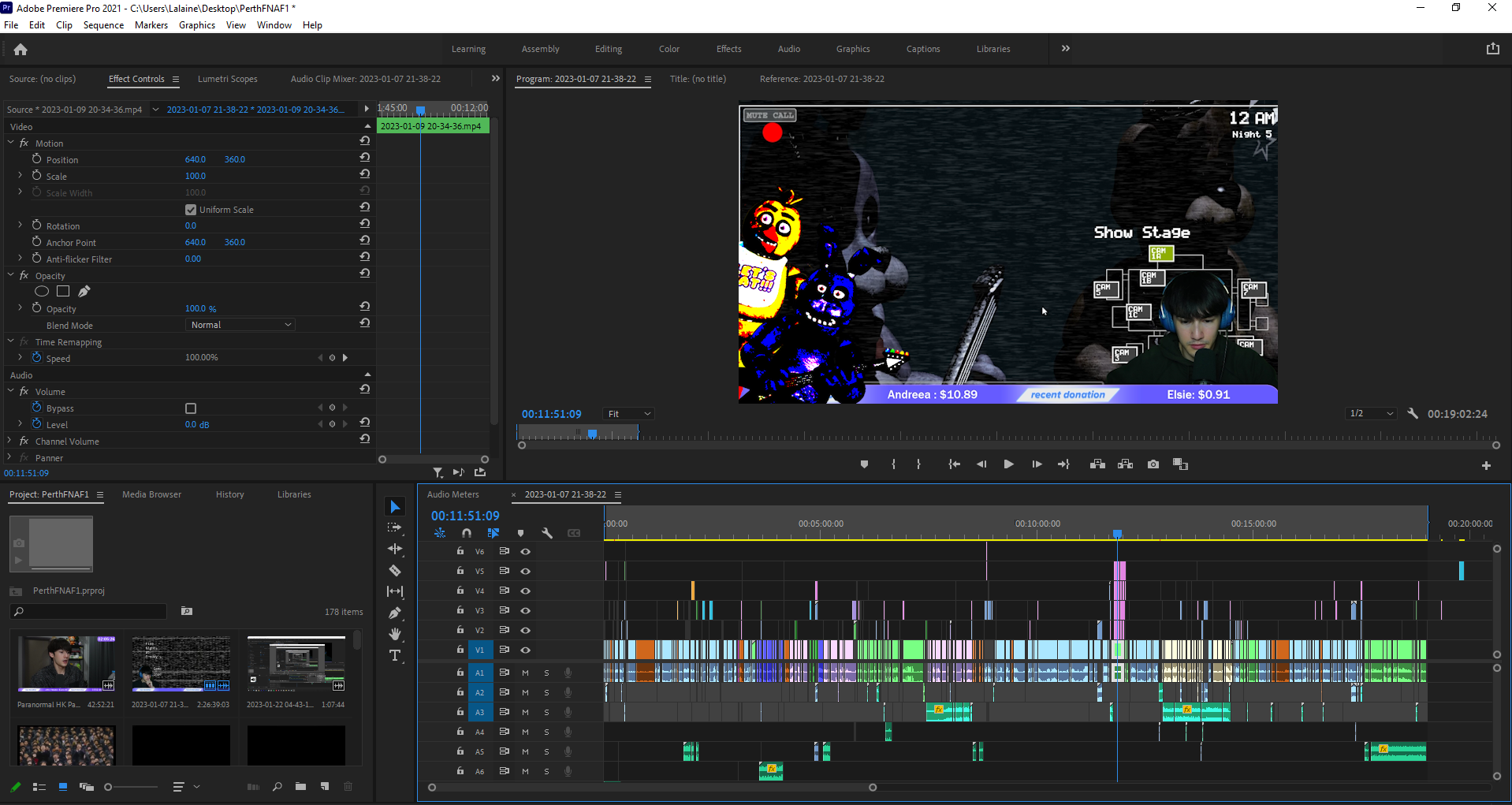1512x805 pixels.
Task: Show more workspaces chevron
Action: tap(1066, 49)
